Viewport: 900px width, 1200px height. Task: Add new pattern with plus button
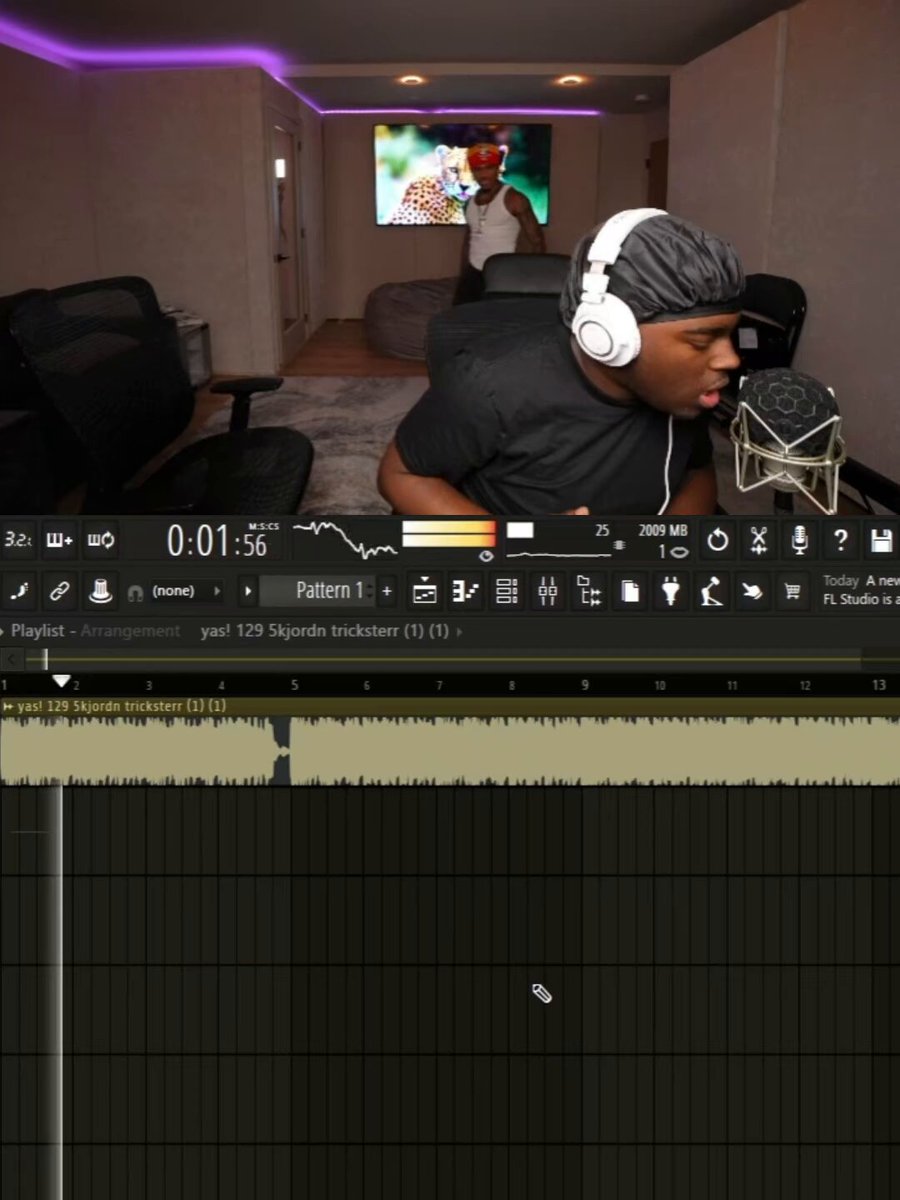point(387,591)
